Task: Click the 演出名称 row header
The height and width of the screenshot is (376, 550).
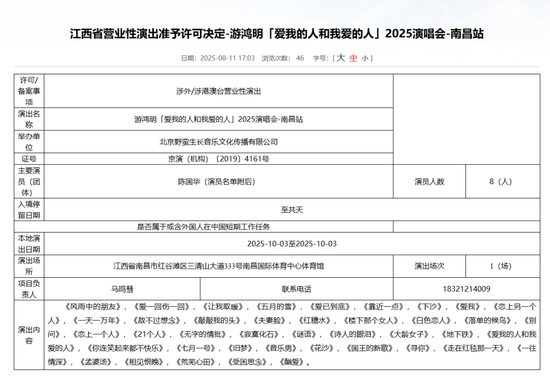Action: [29, 119]
